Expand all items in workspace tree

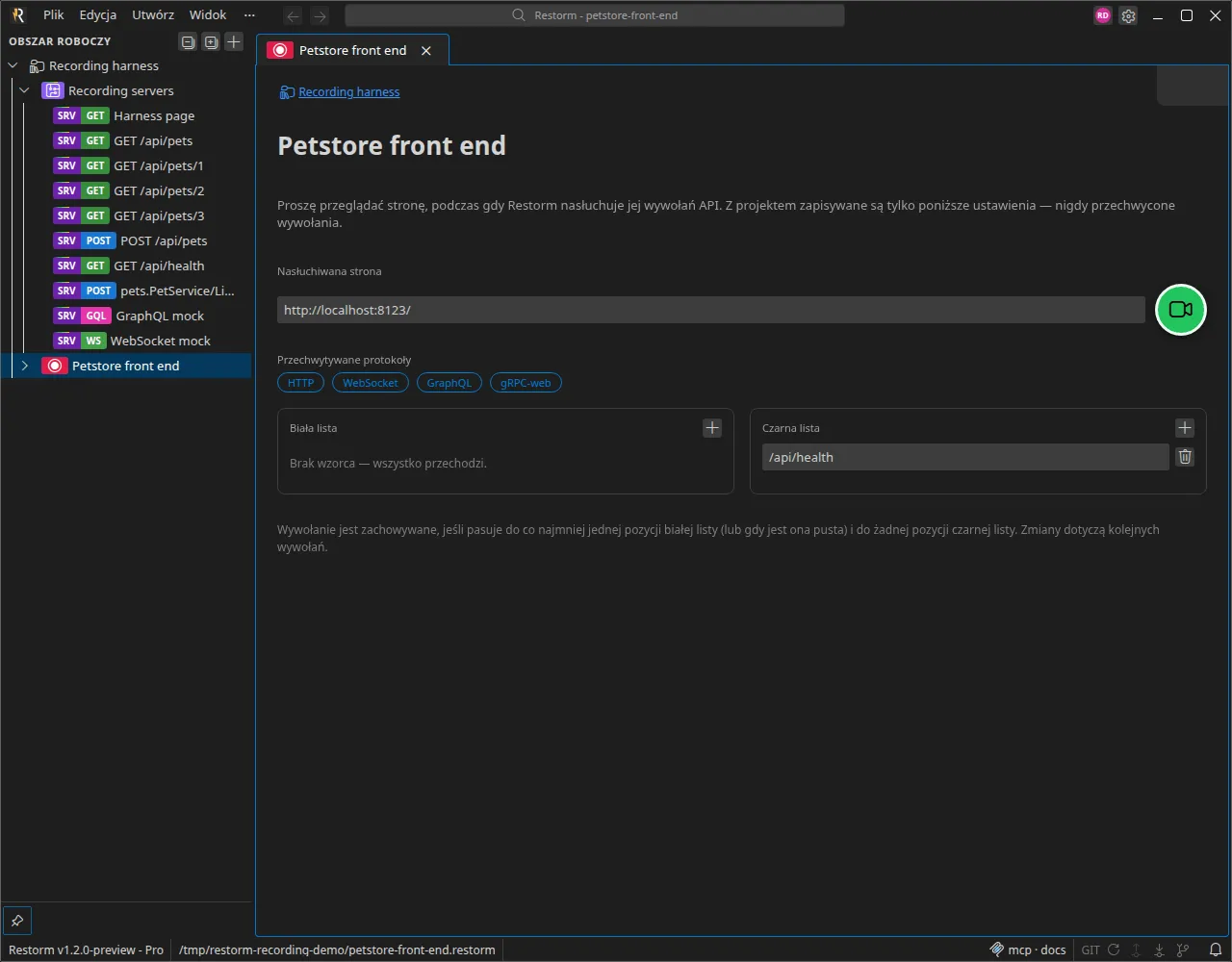[x=211, y=41]
